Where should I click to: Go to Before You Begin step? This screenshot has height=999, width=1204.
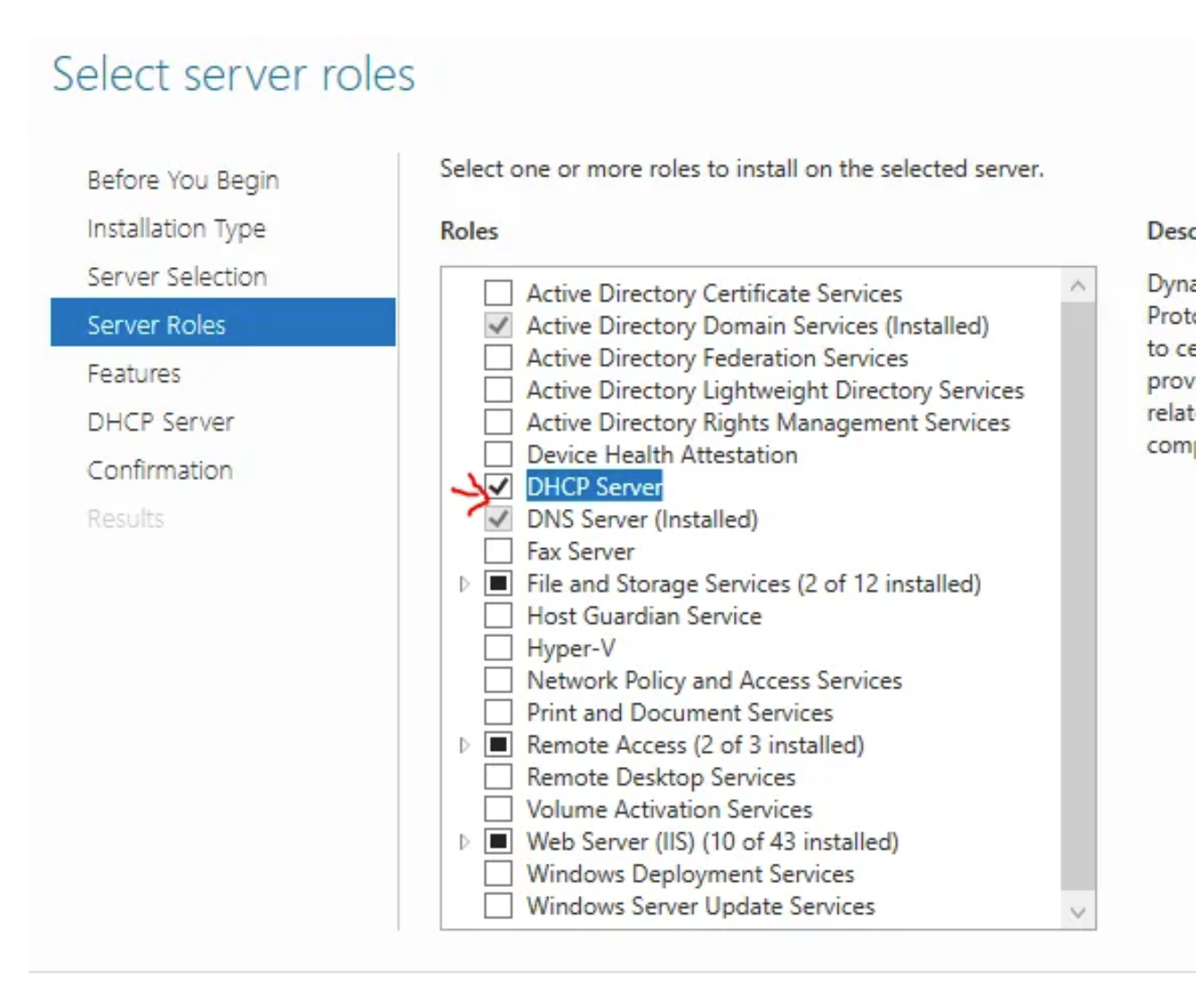coord(184,180)
